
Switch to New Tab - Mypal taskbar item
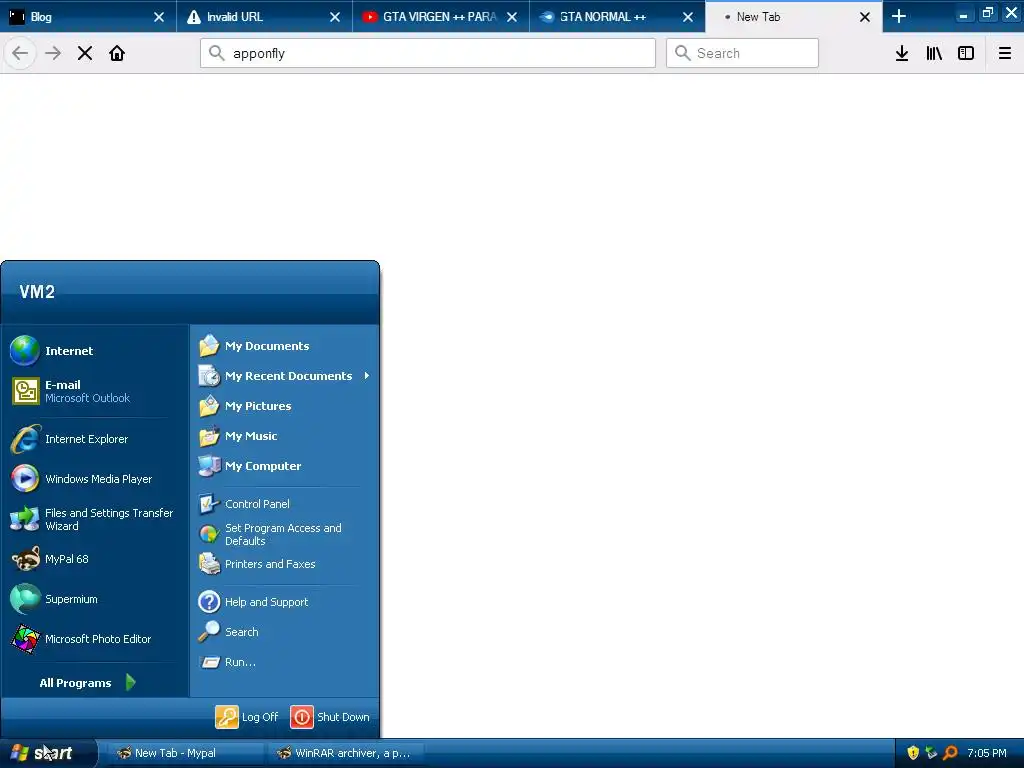pyautogui.click(x=185, y=753)
